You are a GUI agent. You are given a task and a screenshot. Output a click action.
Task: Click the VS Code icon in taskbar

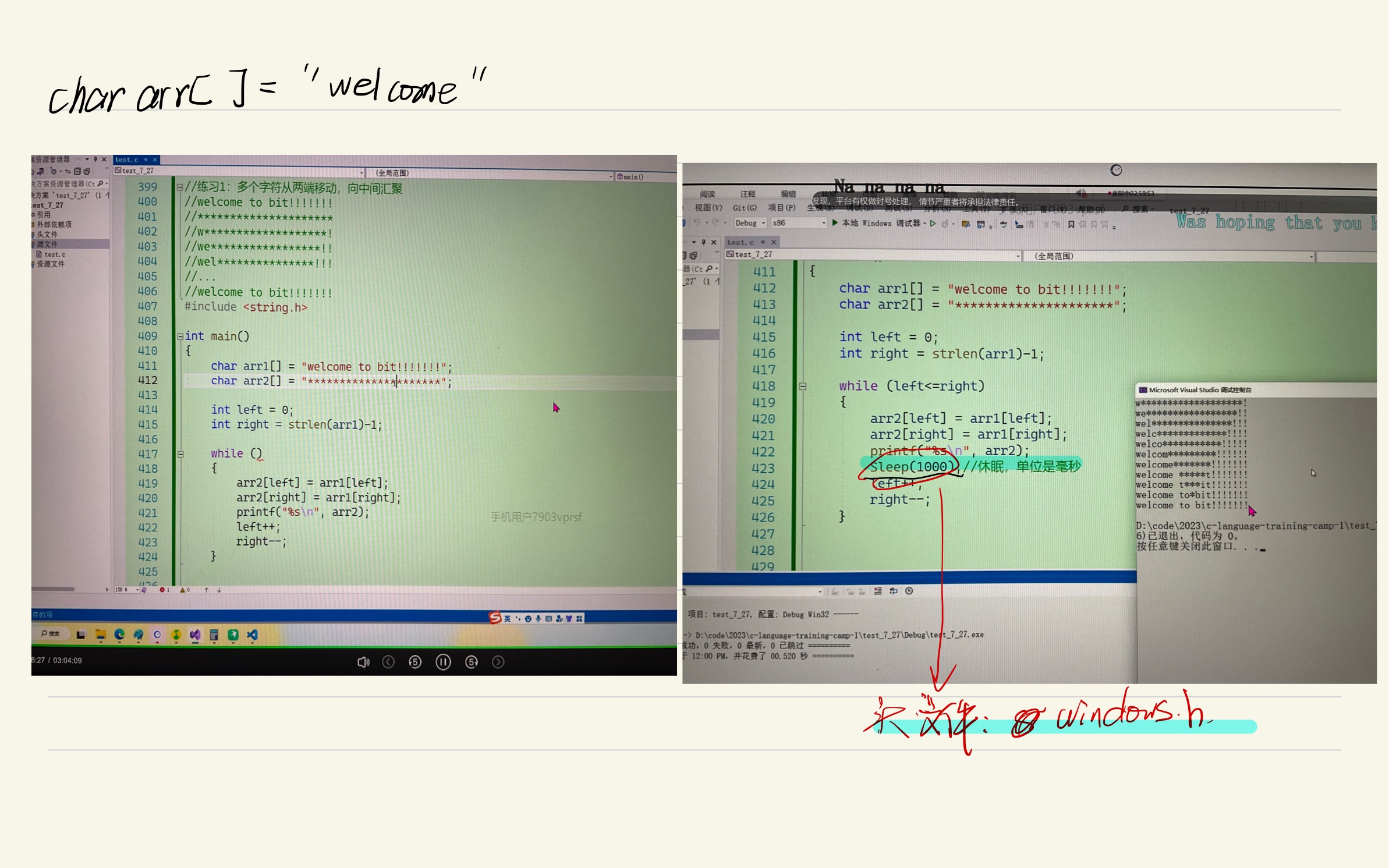click(x=252, y=635)
